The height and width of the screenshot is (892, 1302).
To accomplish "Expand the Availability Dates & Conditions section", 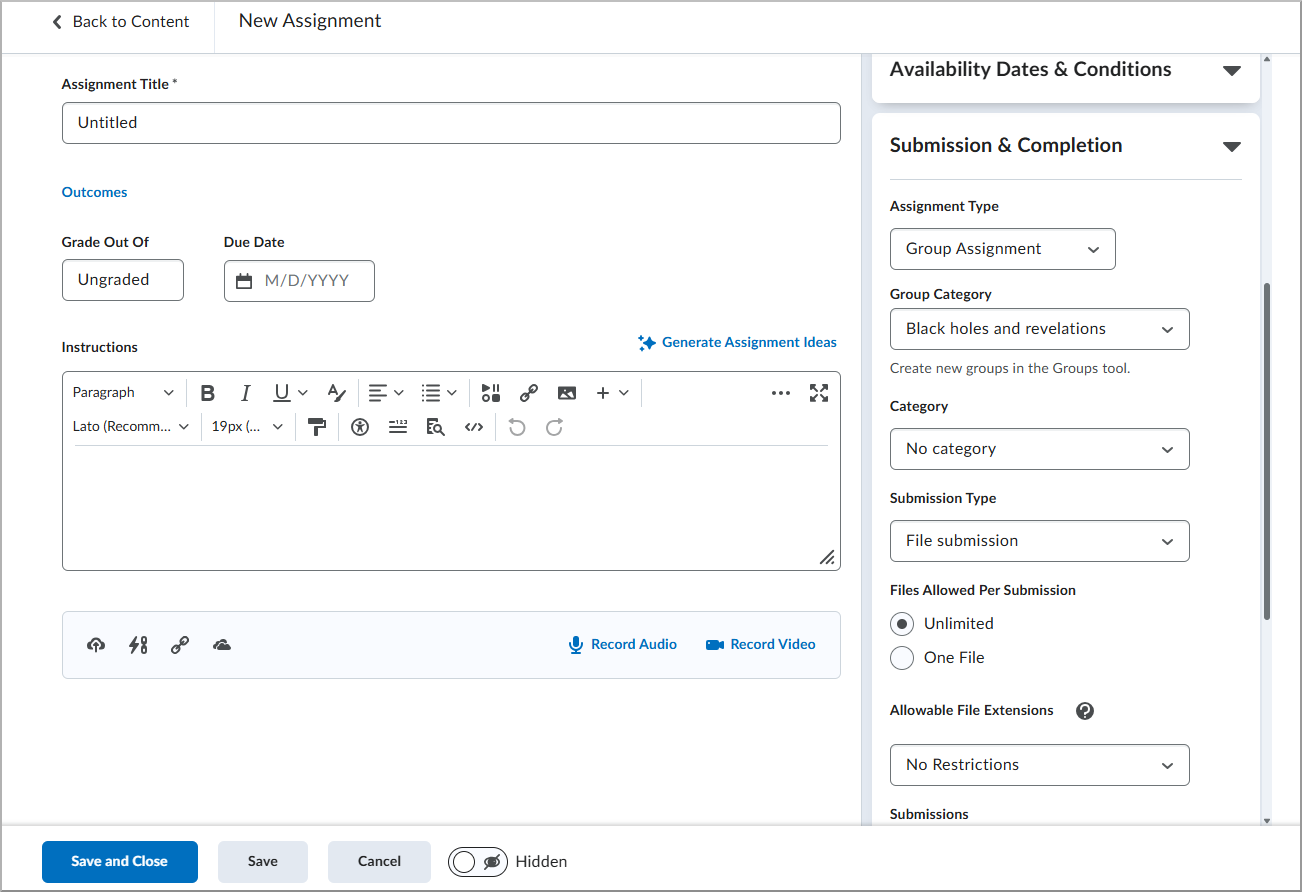I will tap(1231, 70).
